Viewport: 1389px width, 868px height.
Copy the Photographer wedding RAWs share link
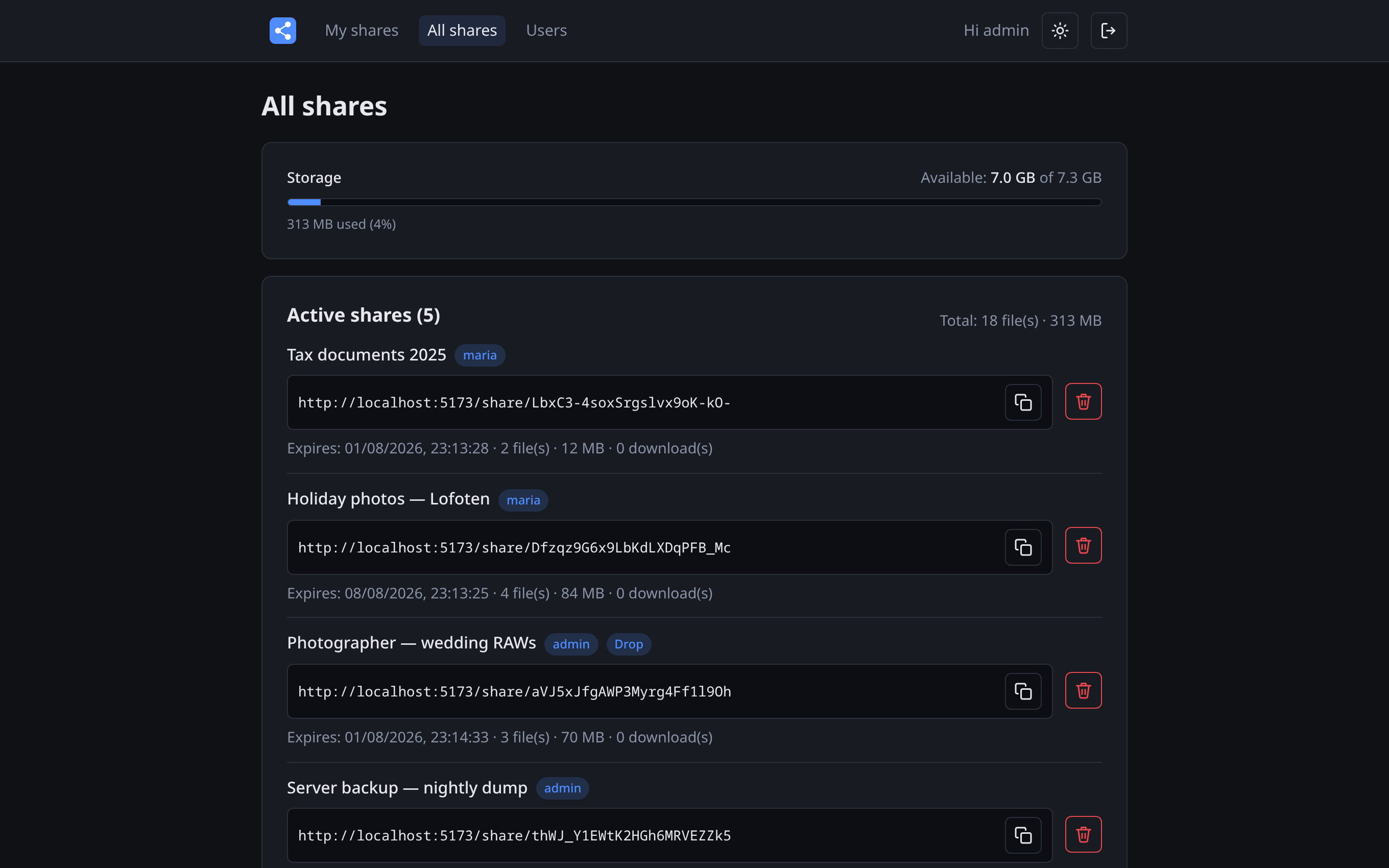point(1023,691)
